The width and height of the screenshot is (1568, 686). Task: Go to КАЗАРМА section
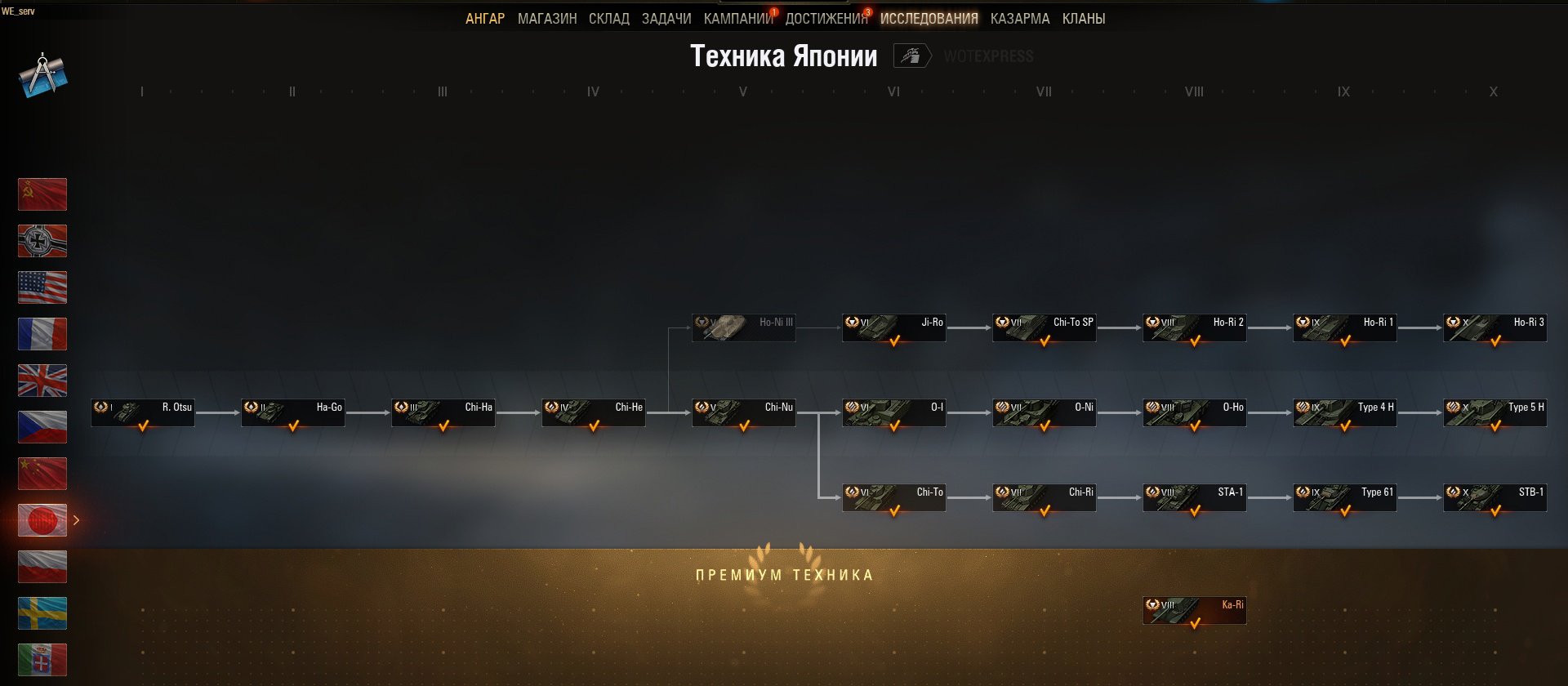point(1020,19)
